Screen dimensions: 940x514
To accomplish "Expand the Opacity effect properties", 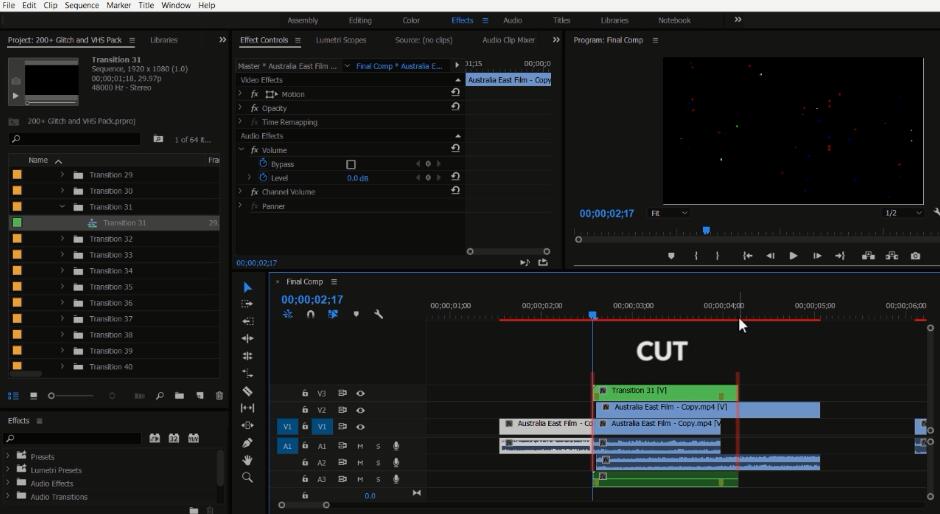I will point(240,108).
